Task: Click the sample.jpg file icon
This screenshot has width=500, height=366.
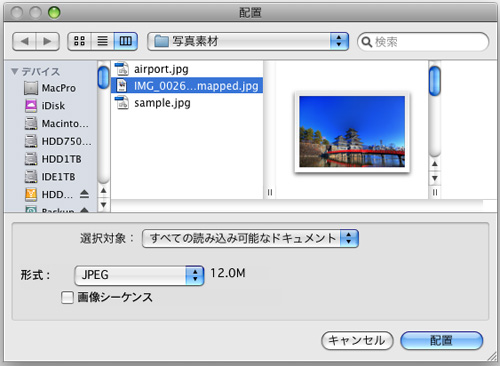Action: coord(122,103)
